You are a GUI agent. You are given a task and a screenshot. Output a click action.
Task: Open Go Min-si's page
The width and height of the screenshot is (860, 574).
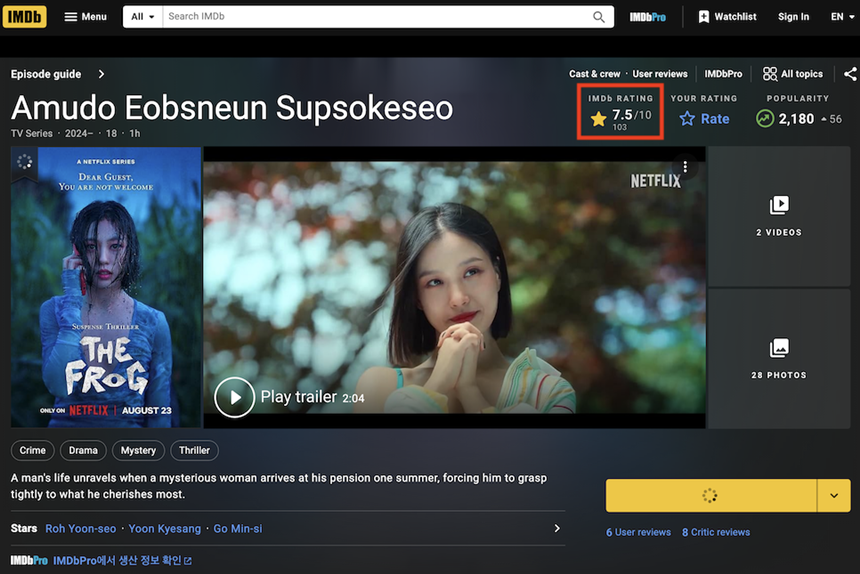click(x=237, y=528)
